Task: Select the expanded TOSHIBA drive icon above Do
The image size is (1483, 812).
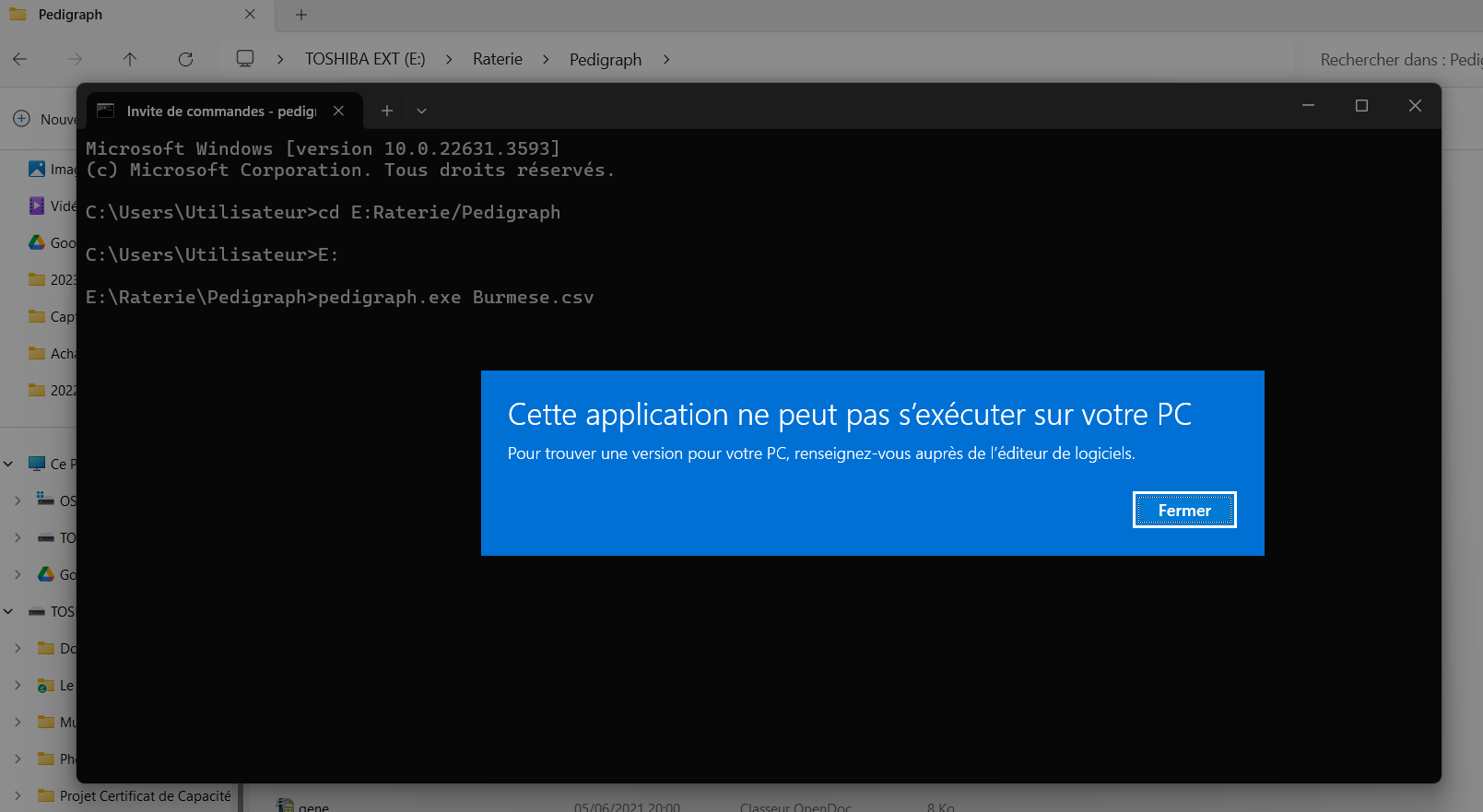Action: coord(37,611)
